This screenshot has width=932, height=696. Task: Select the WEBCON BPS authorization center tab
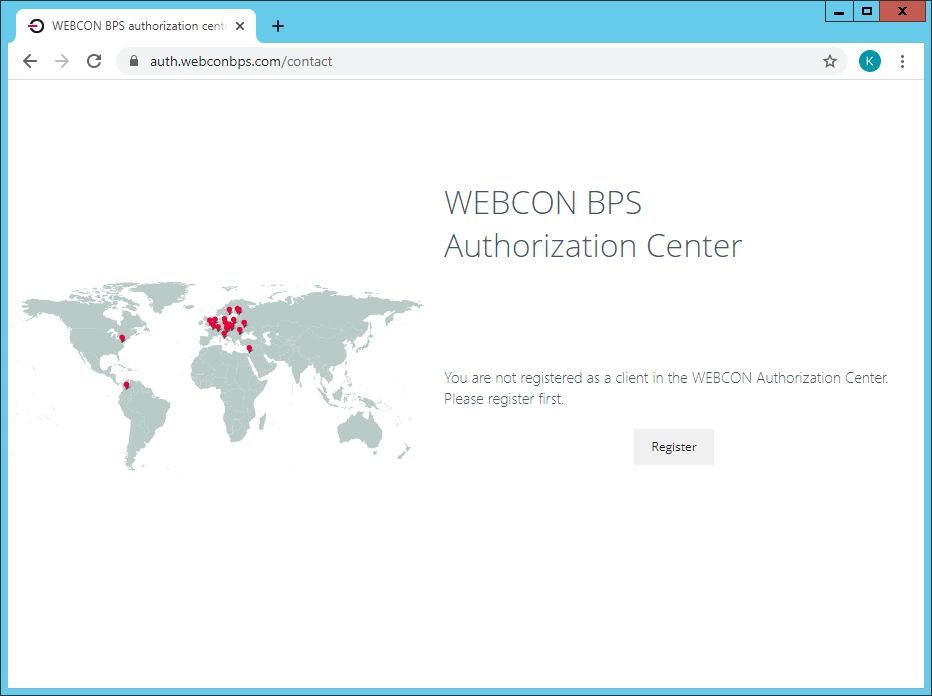136,26
